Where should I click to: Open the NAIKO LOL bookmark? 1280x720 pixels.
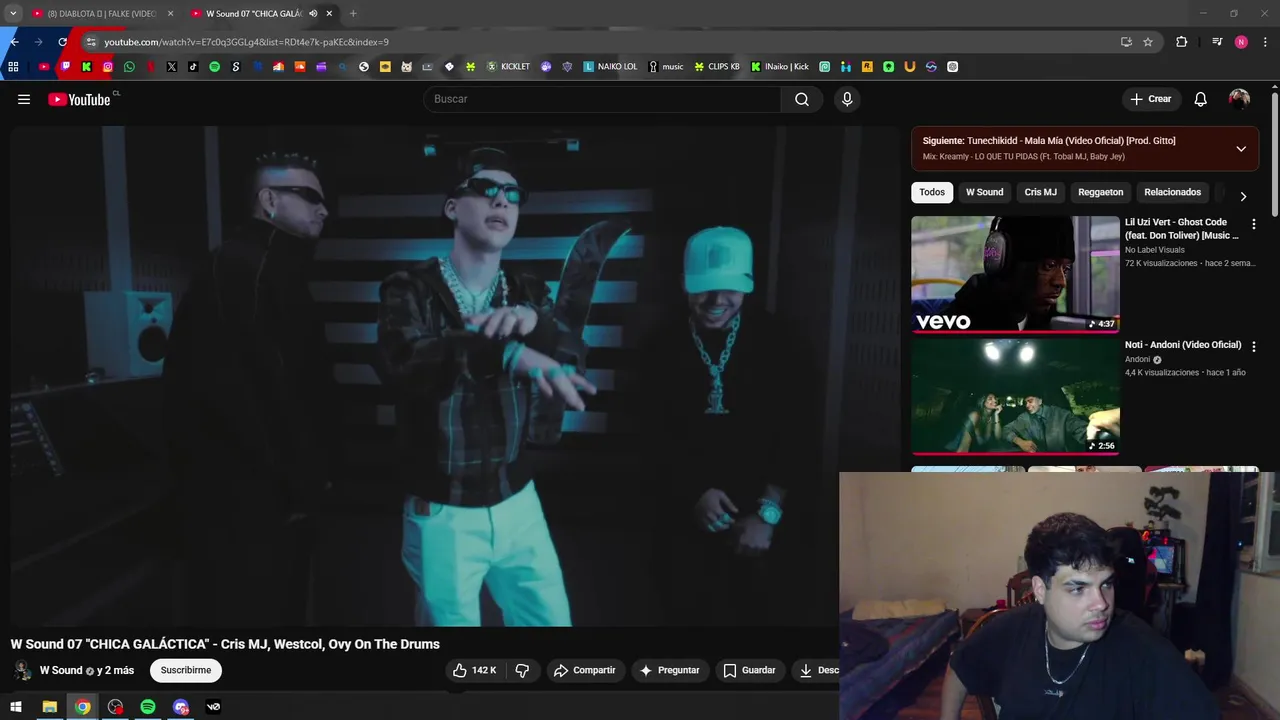point(610,67)
